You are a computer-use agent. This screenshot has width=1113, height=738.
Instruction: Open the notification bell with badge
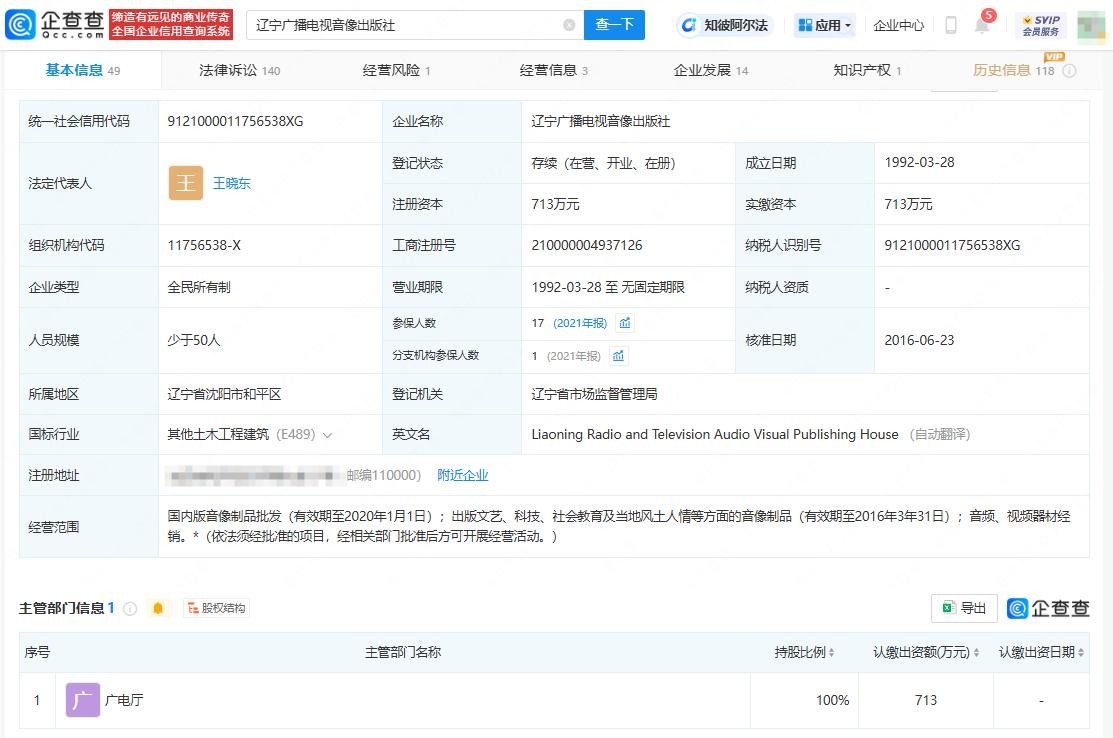click(x=982, y=25)
